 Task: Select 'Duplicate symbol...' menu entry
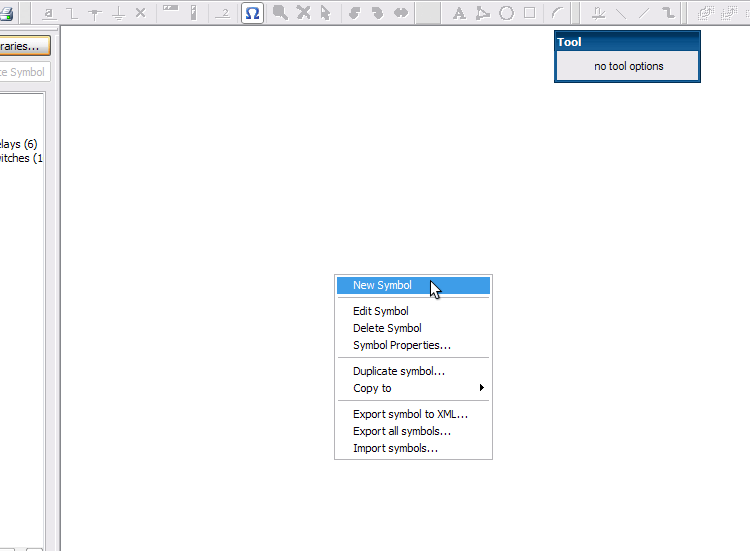398,371
